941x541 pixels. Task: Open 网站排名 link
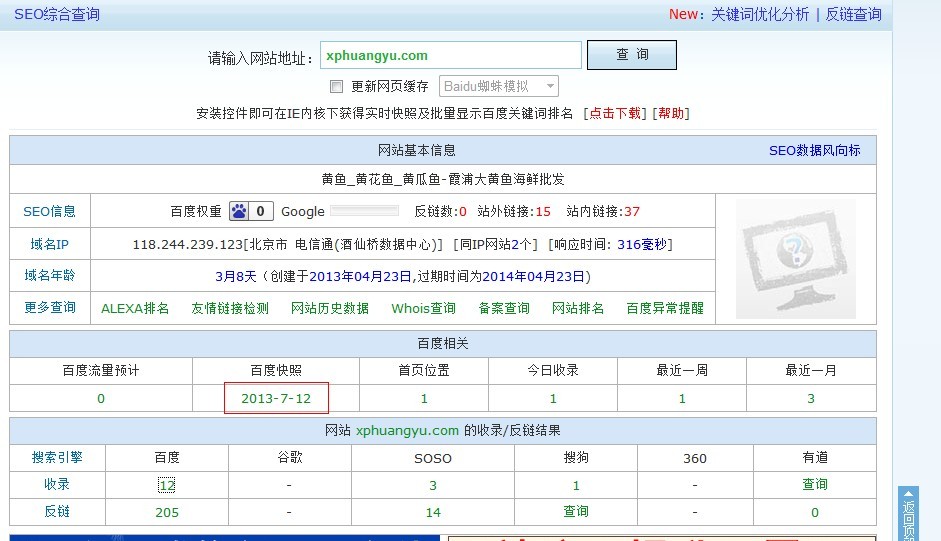point(578,309)
